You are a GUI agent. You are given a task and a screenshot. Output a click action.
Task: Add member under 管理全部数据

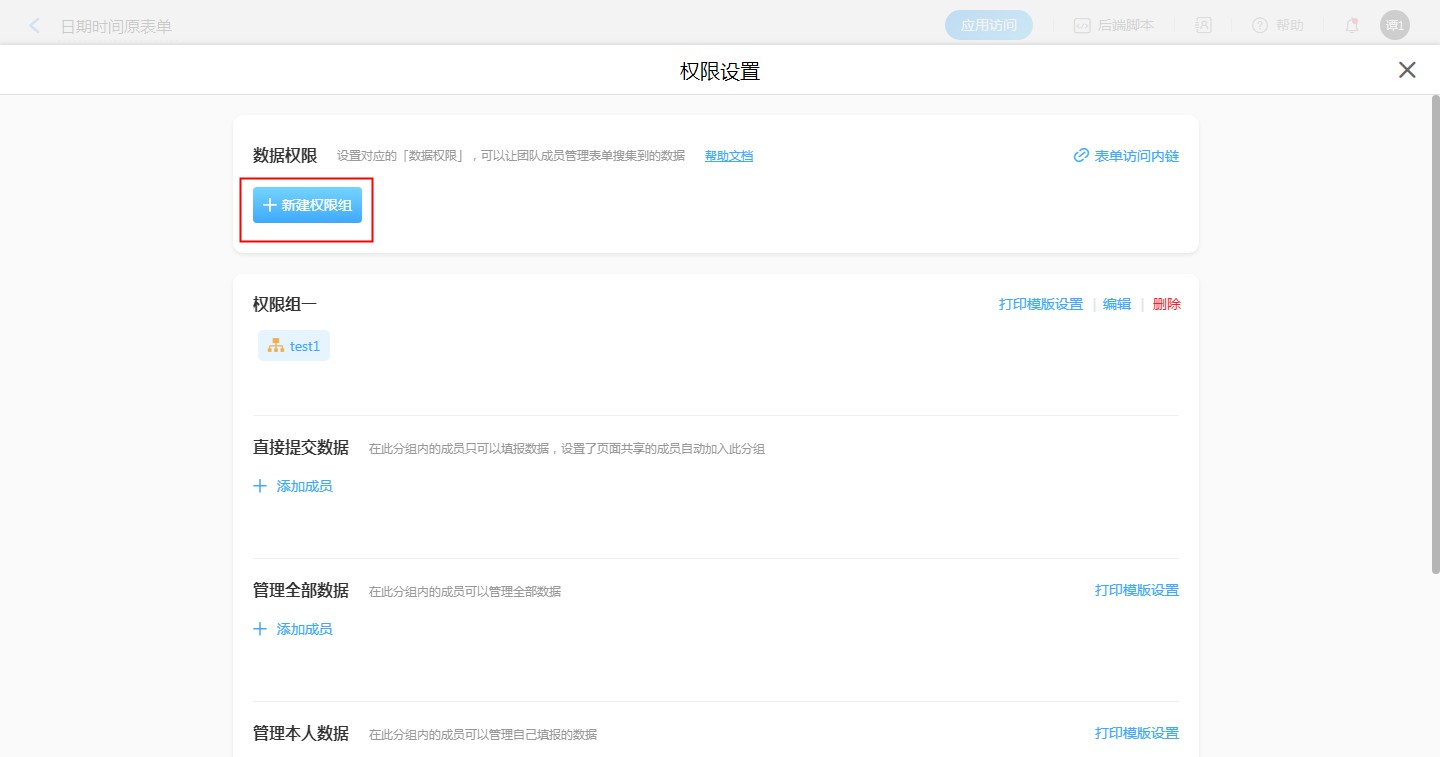coord(294,629)
